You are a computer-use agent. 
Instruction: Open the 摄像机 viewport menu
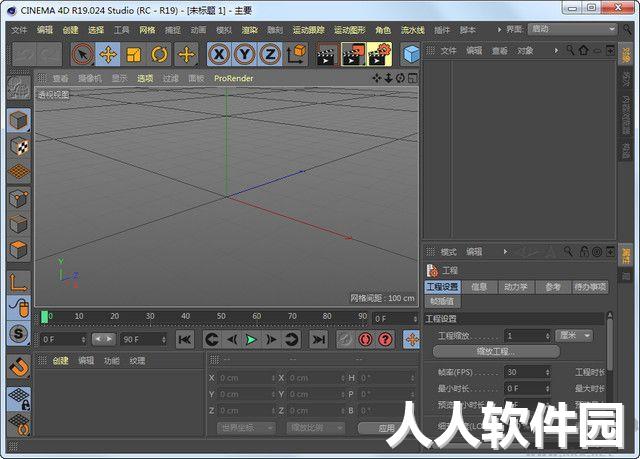pos(89,78)
